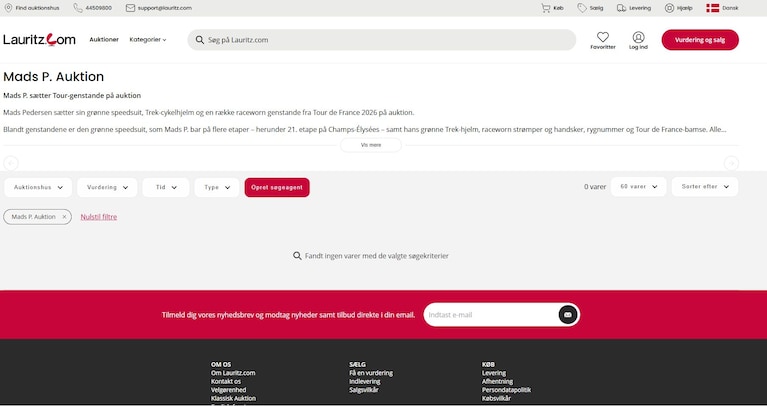
Task: Click the previous carousel arrow
Action: 11,163
